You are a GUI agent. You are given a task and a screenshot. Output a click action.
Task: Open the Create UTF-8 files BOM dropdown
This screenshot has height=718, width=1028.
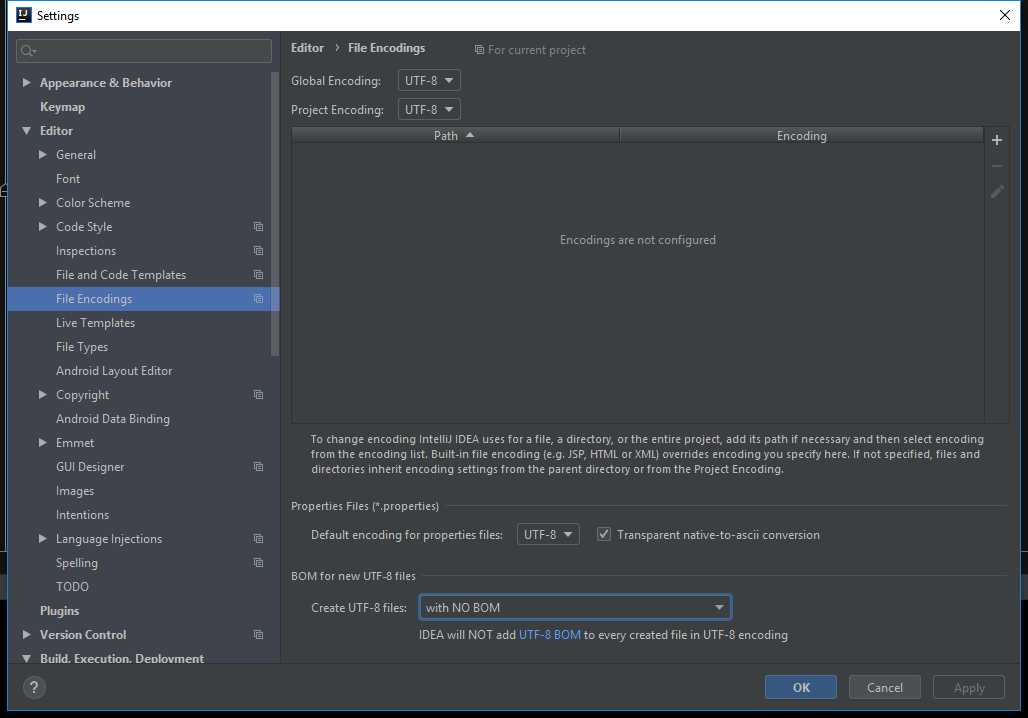click(575, 607)
